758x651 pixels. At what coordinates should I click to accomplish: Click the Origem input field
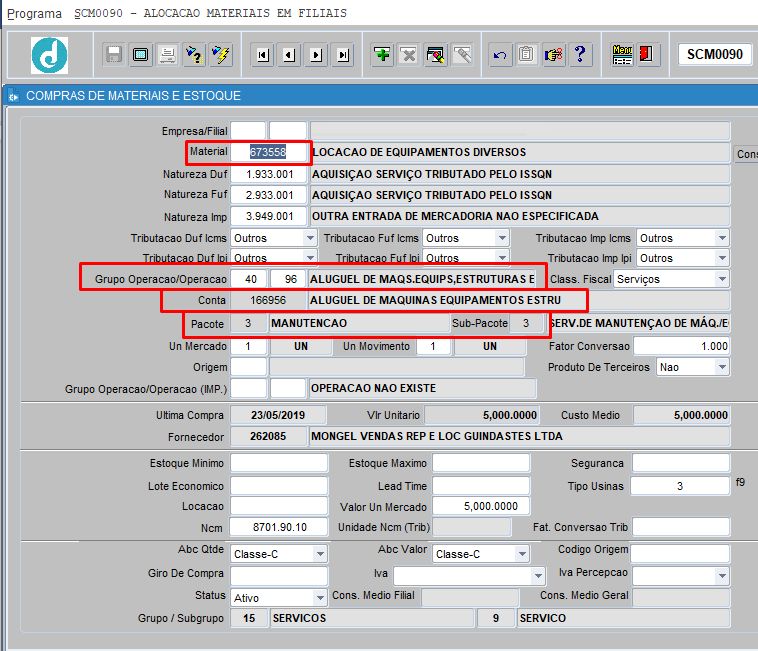click(x=249, y=367)
